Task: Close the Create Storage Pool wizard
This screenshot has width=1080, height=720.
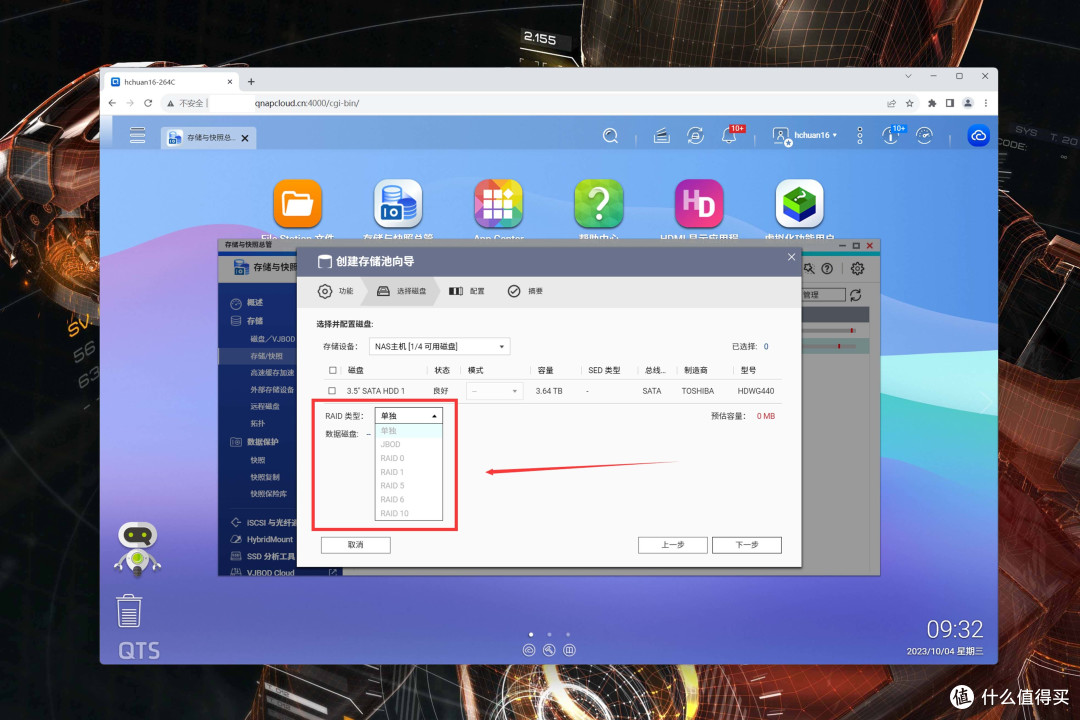Action: coord(791,257)
